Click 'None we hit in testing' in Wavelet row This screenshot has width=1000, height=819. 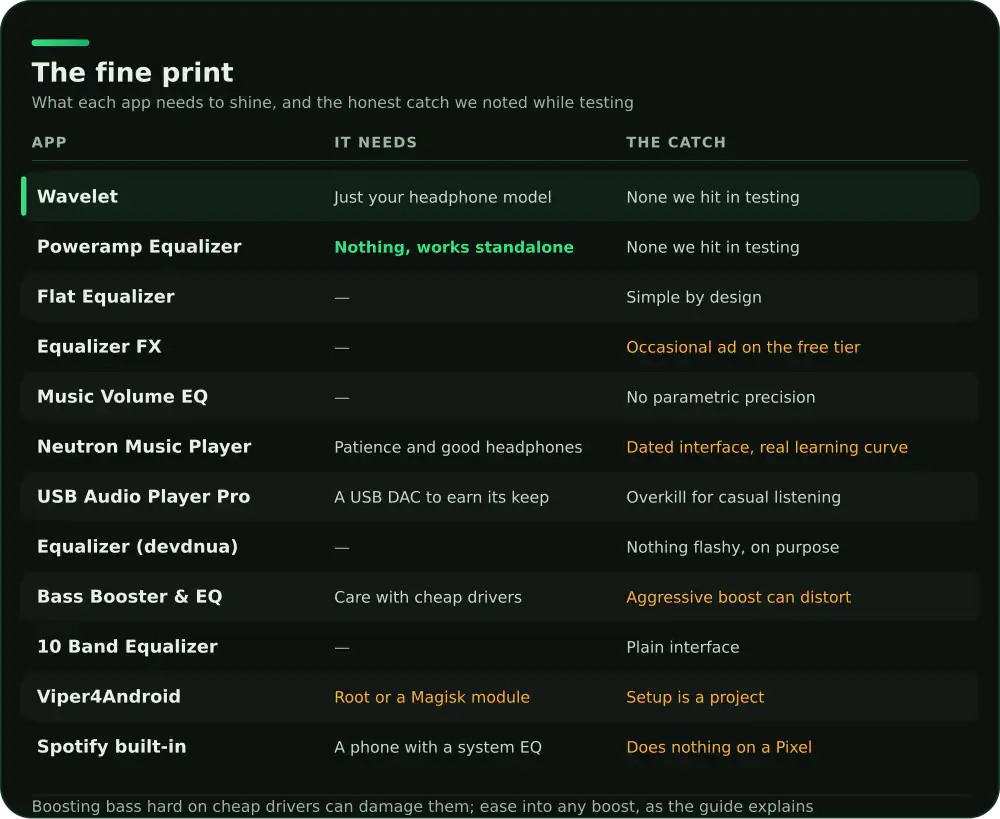(712, 197)
